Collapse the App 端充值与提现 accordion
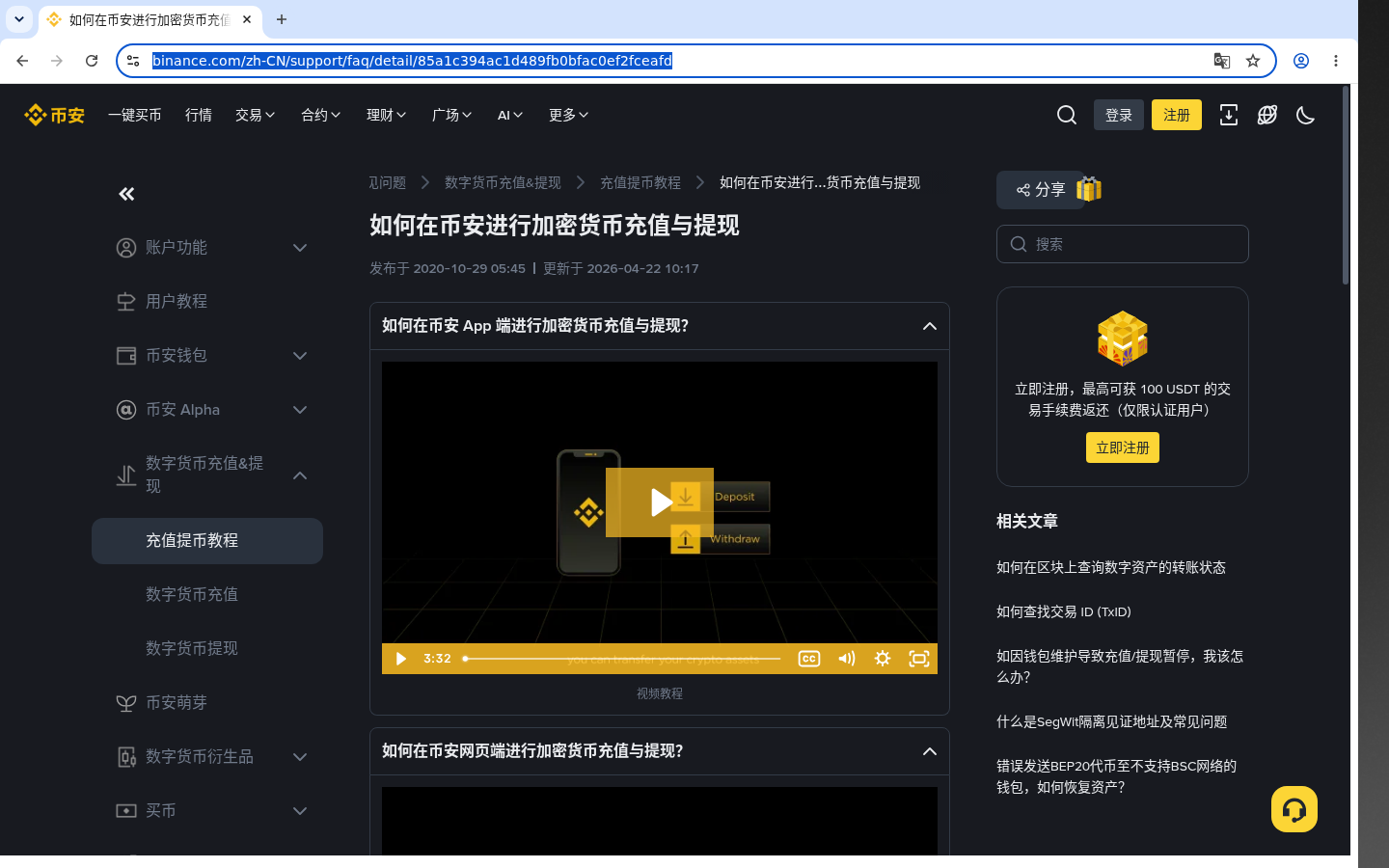This screenshot has height=868, width=1389. (660, 326)
